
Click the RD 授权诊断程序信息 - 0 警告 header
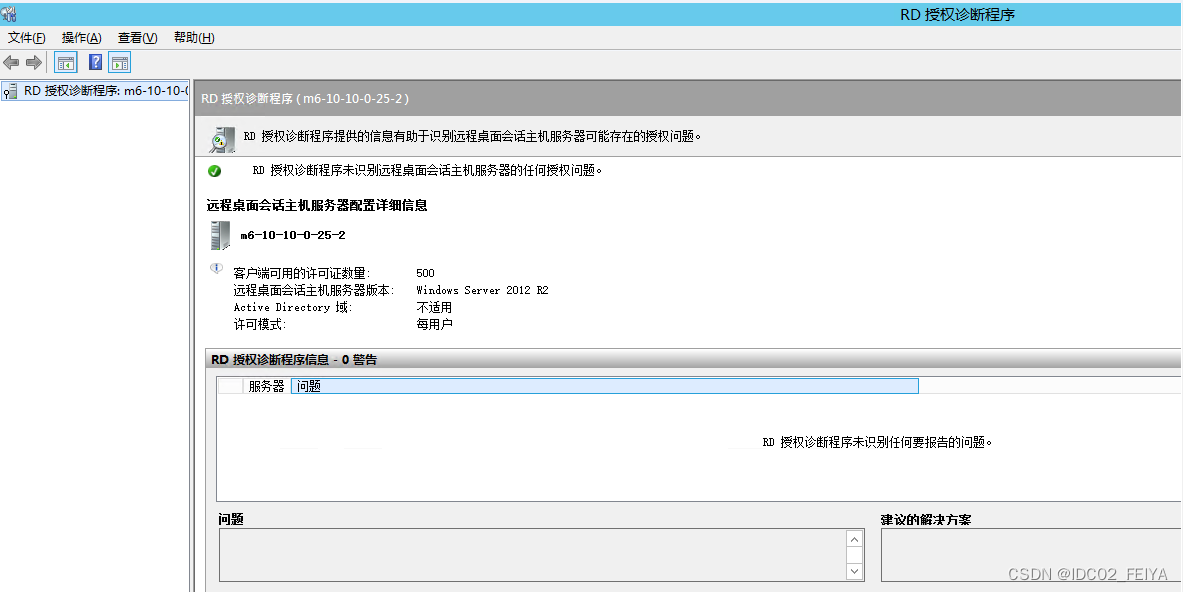(x=294, y=360)
